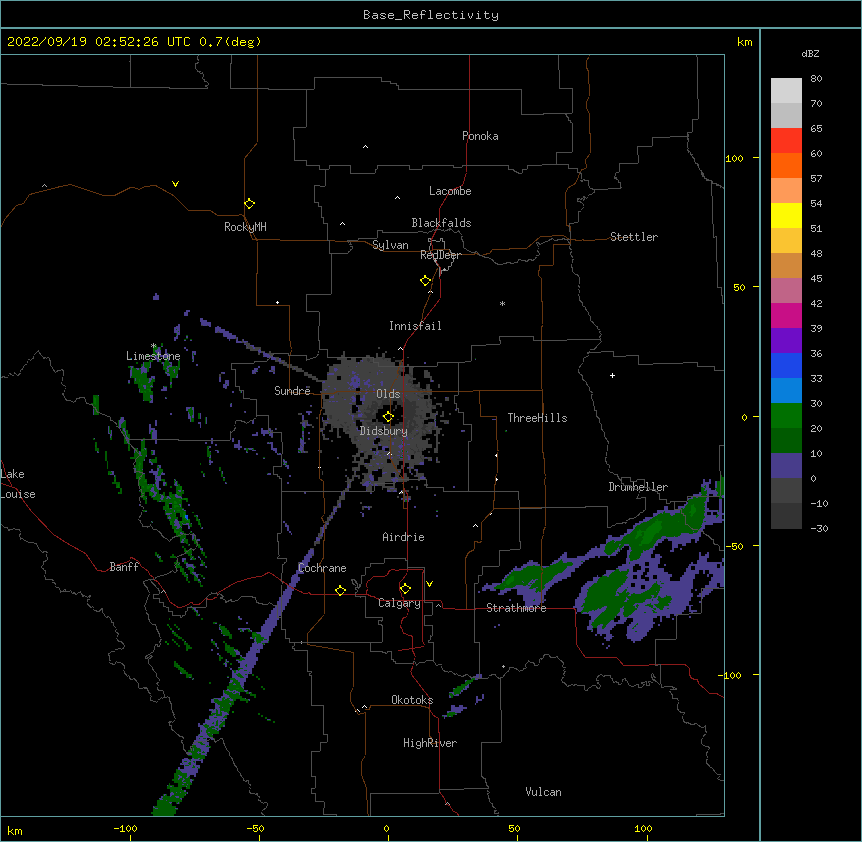The height and width of the screenshot is (842, 862).
Task: Select the Lacombe city label
Action: pos(450,191)
